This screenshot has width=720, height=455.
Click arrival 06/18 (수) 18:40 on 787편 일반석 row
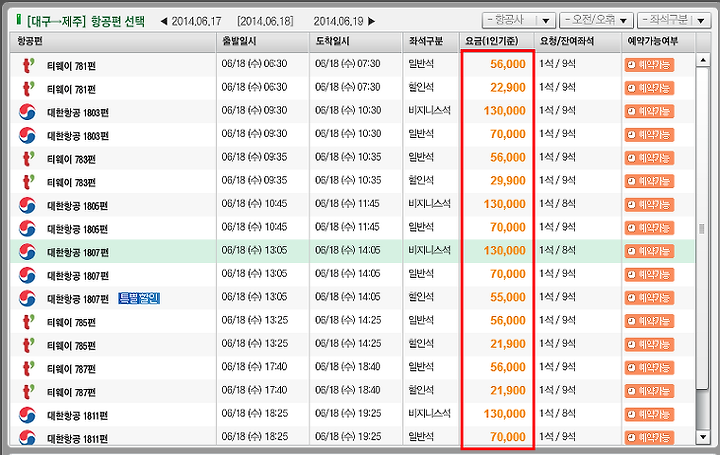click(x=348, y=367)
